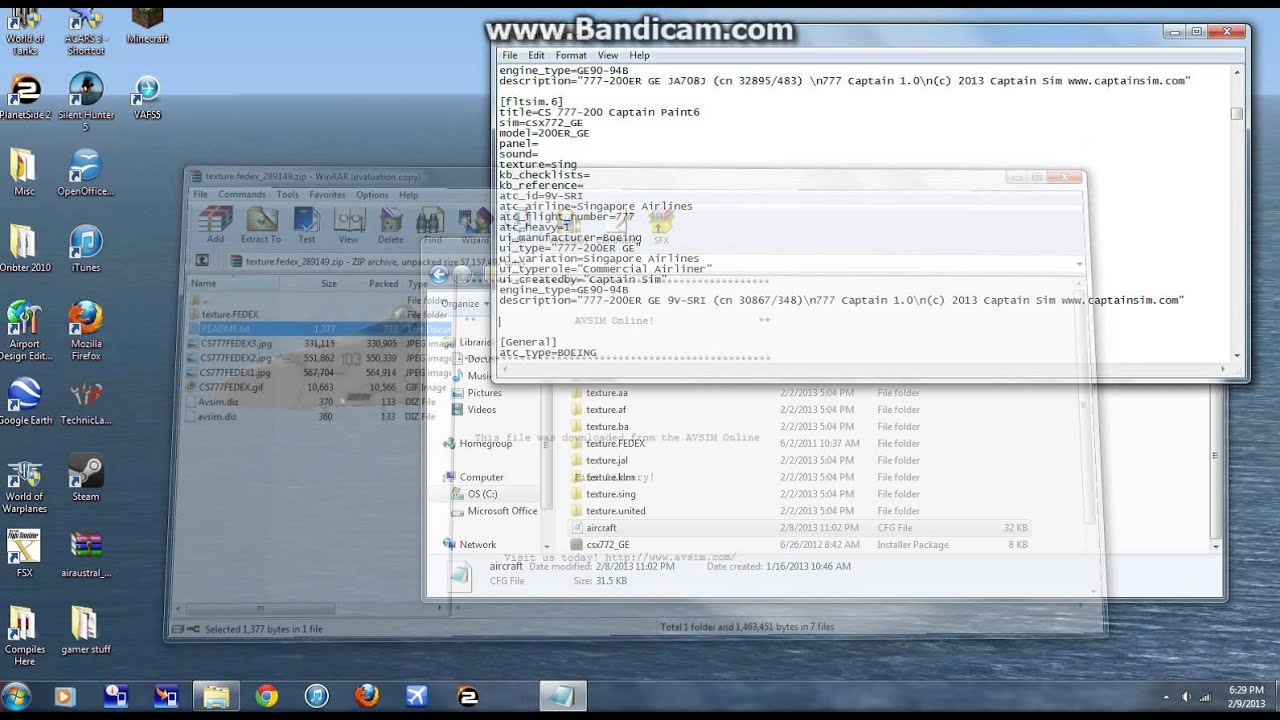Open the Tools menu in WinRAR

click(288, 195)
